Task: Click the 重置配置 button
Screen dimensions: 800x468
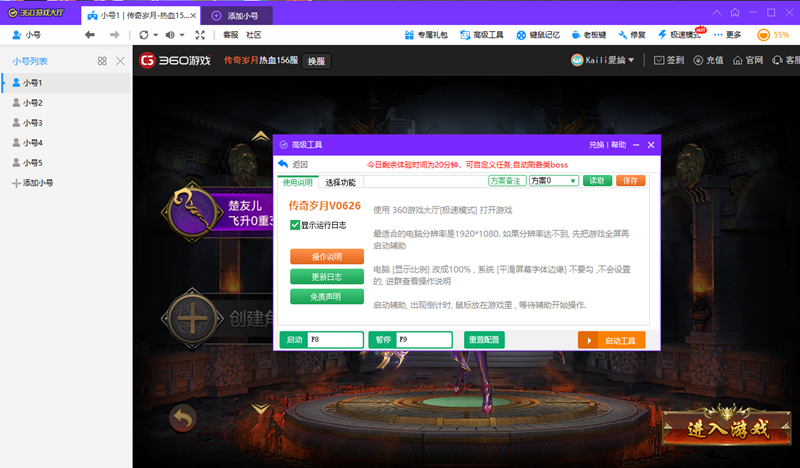Action: tap(484, 340)
